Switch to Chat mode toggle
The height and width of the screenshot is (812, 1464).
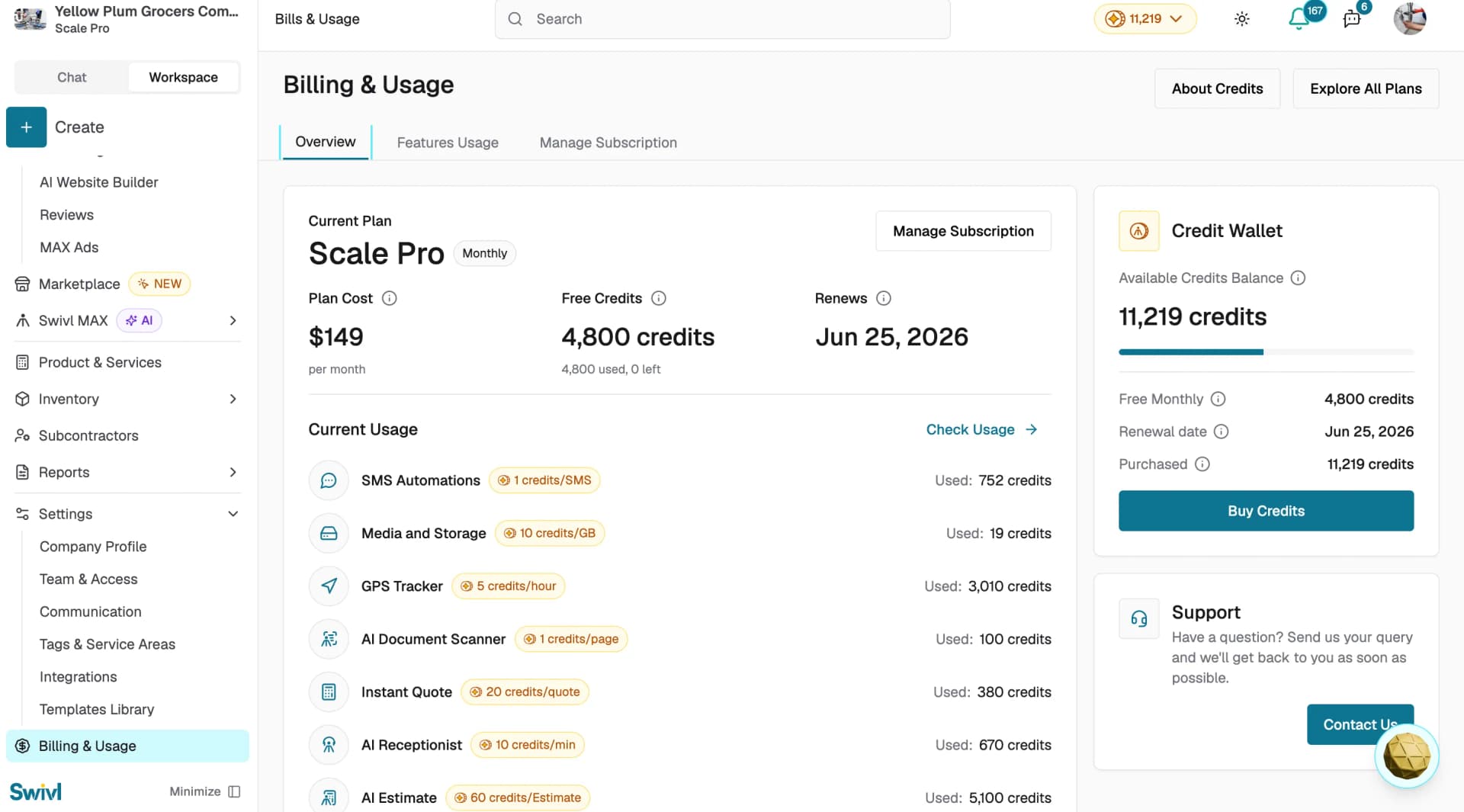(x=72, y=77)
